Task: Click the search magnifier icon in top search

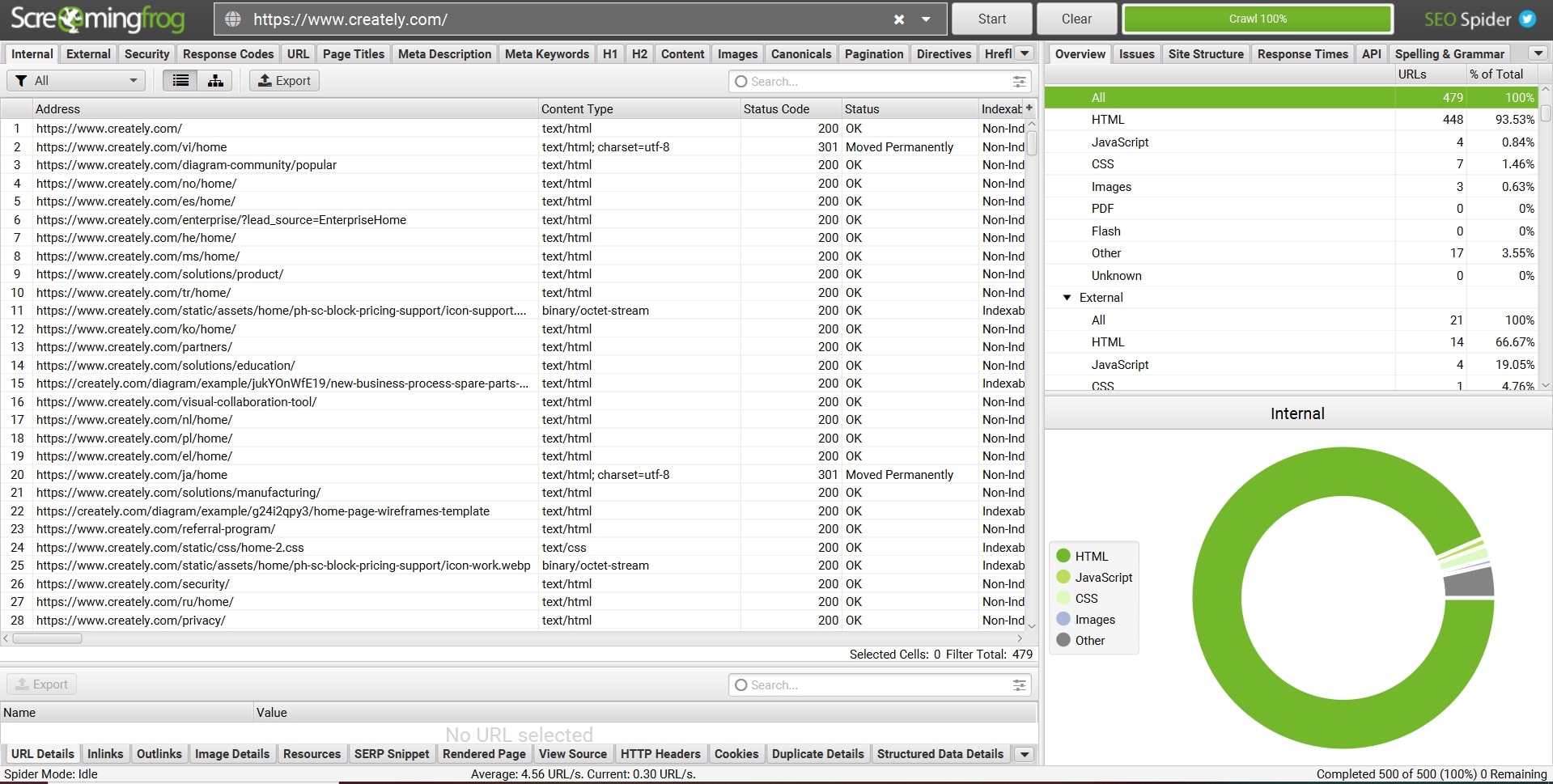Action: click(x=740, y=82)
